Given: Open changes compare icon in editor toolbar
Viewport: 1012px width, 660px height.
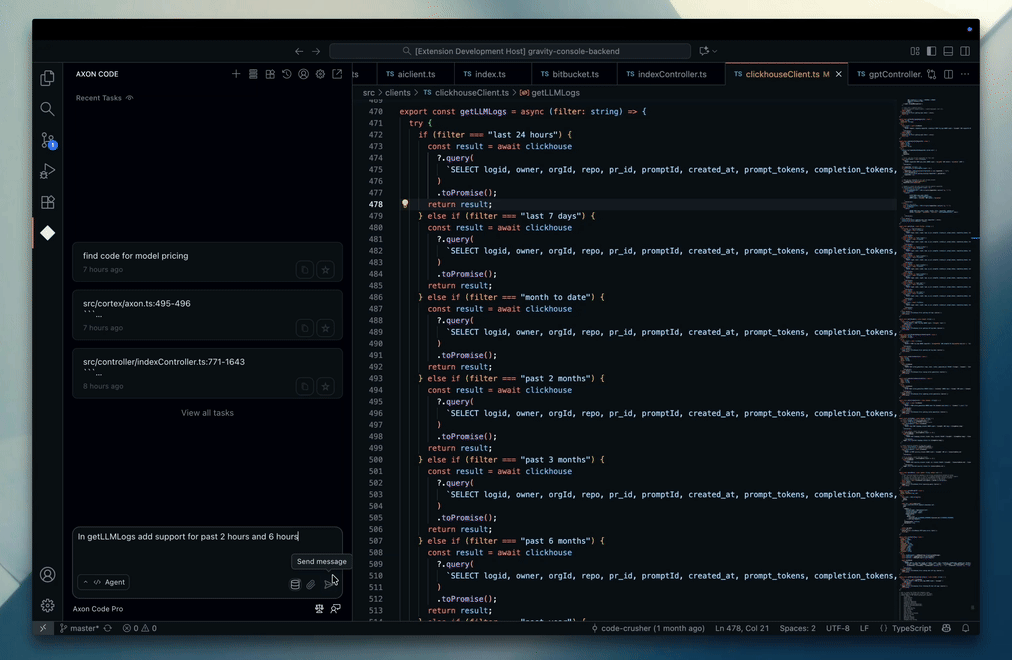Looking at the screenshot, I should click(931, 74).
